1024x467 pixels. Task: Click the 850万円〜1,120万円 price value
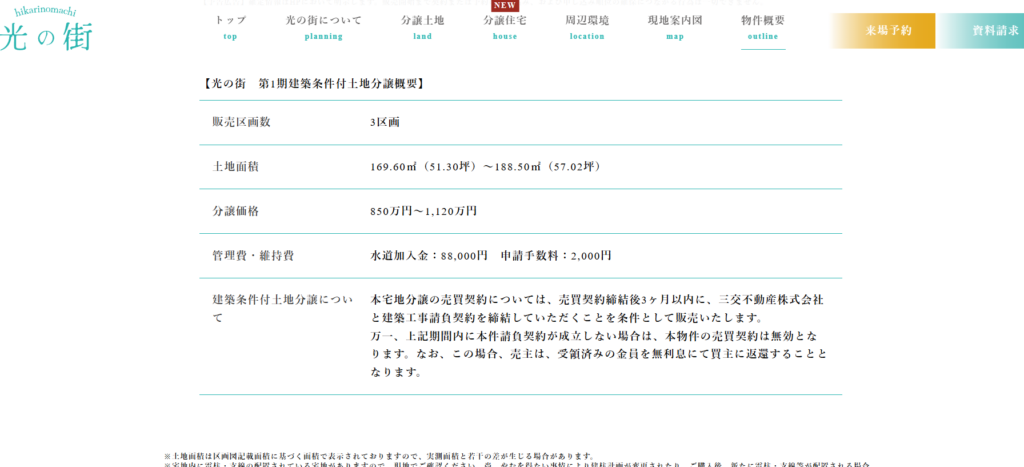(x=423, y=211)
